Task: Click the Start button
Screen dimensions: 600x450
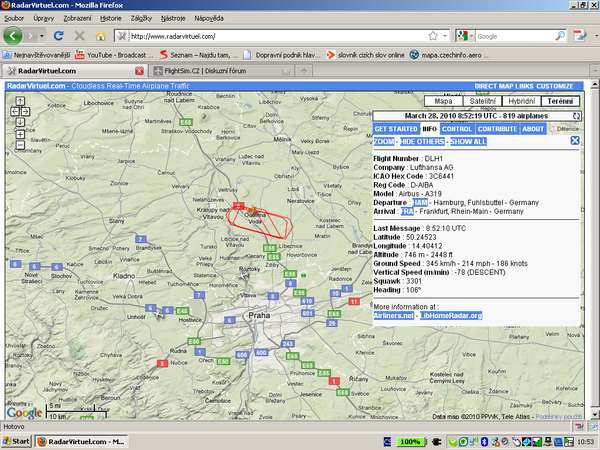Action: pyautogui.click(x=16, y=442)
